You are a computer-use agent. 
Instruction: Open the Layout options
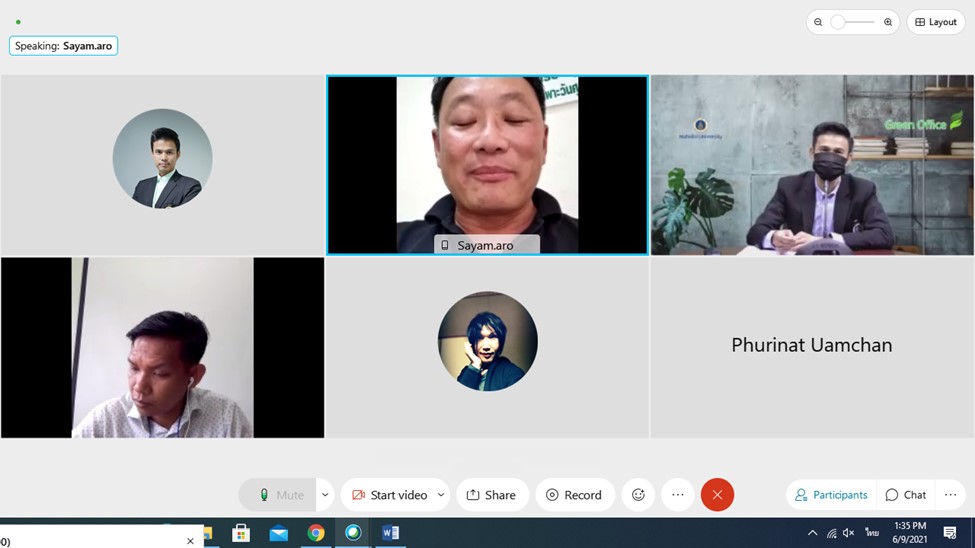click(936, 22)
